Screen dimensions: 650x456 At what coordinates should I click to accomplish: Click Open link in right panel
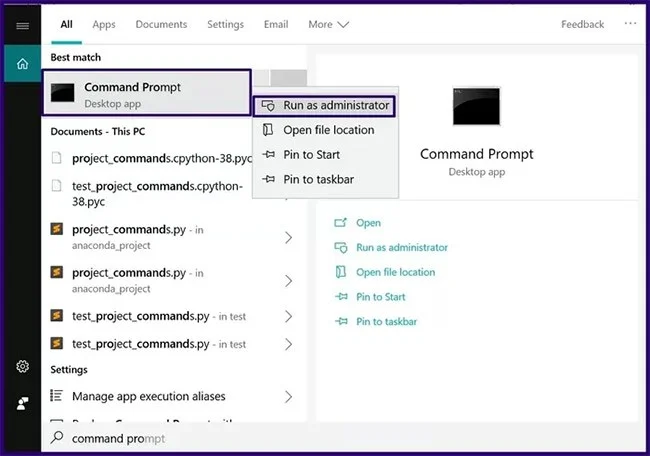(x=368, y=223)
